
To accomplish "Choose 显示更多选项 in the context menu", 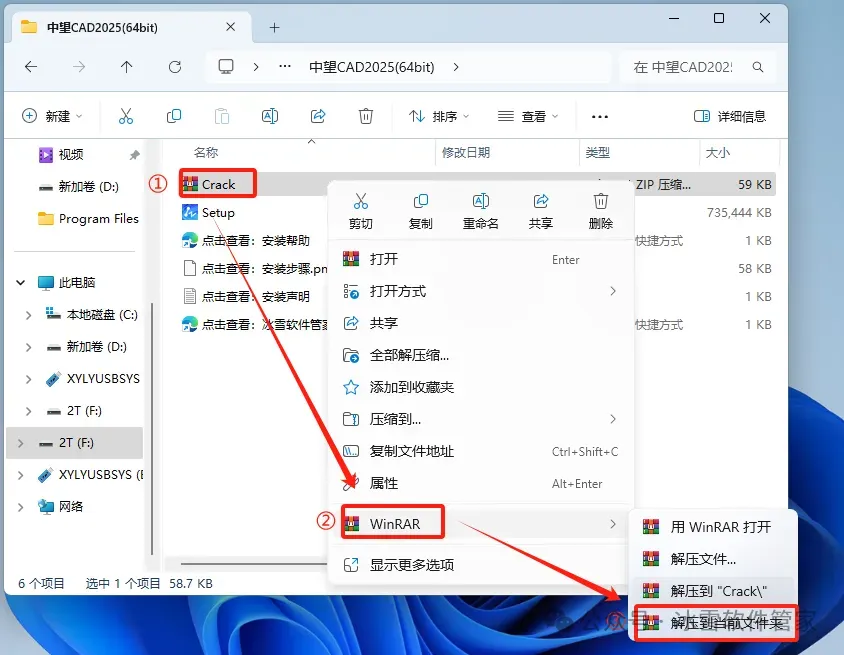I will [x=481, y=565].
